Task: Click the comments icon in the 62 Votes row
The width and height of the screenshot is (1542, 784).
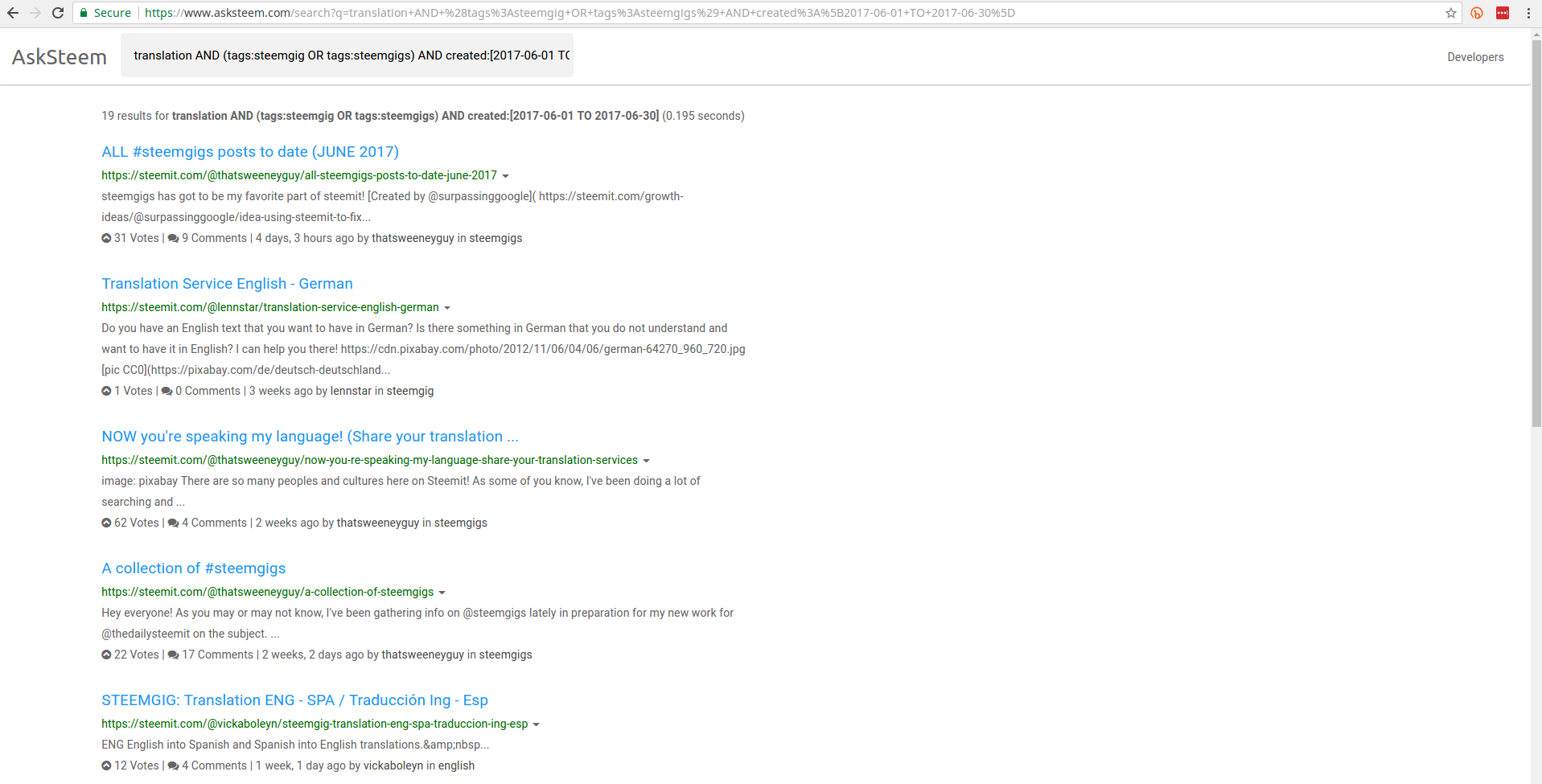Action: pos(173,523)
